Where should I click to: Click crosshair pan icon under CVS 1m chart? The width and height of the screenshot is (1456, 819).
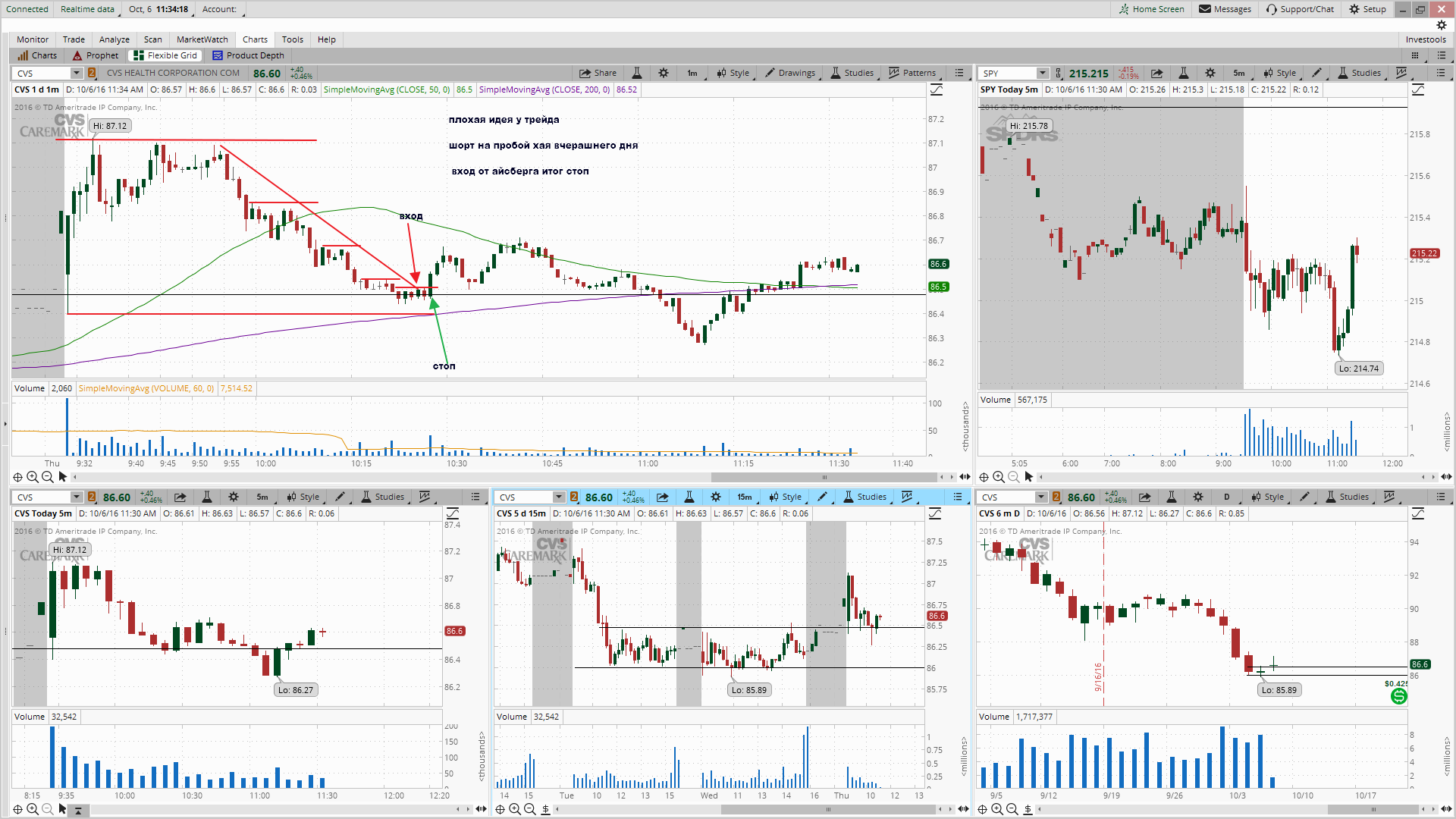pyautogui.click(x=17, y=477)
